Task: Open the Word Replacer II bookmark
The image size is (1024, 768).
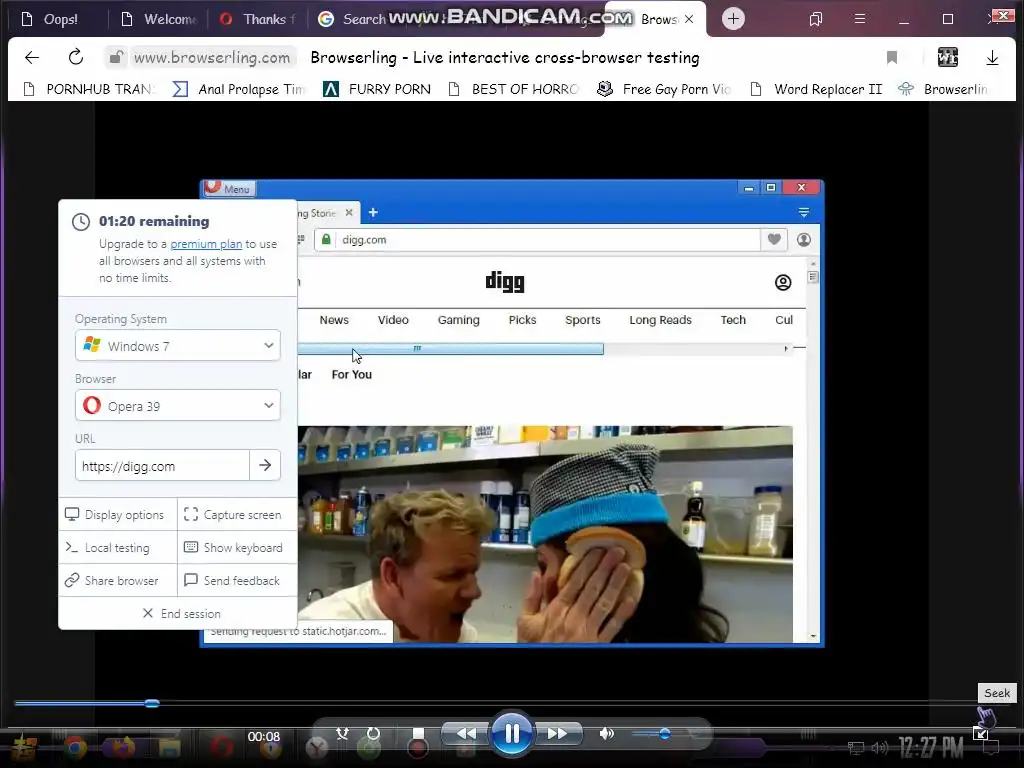Action: (816, 89)
